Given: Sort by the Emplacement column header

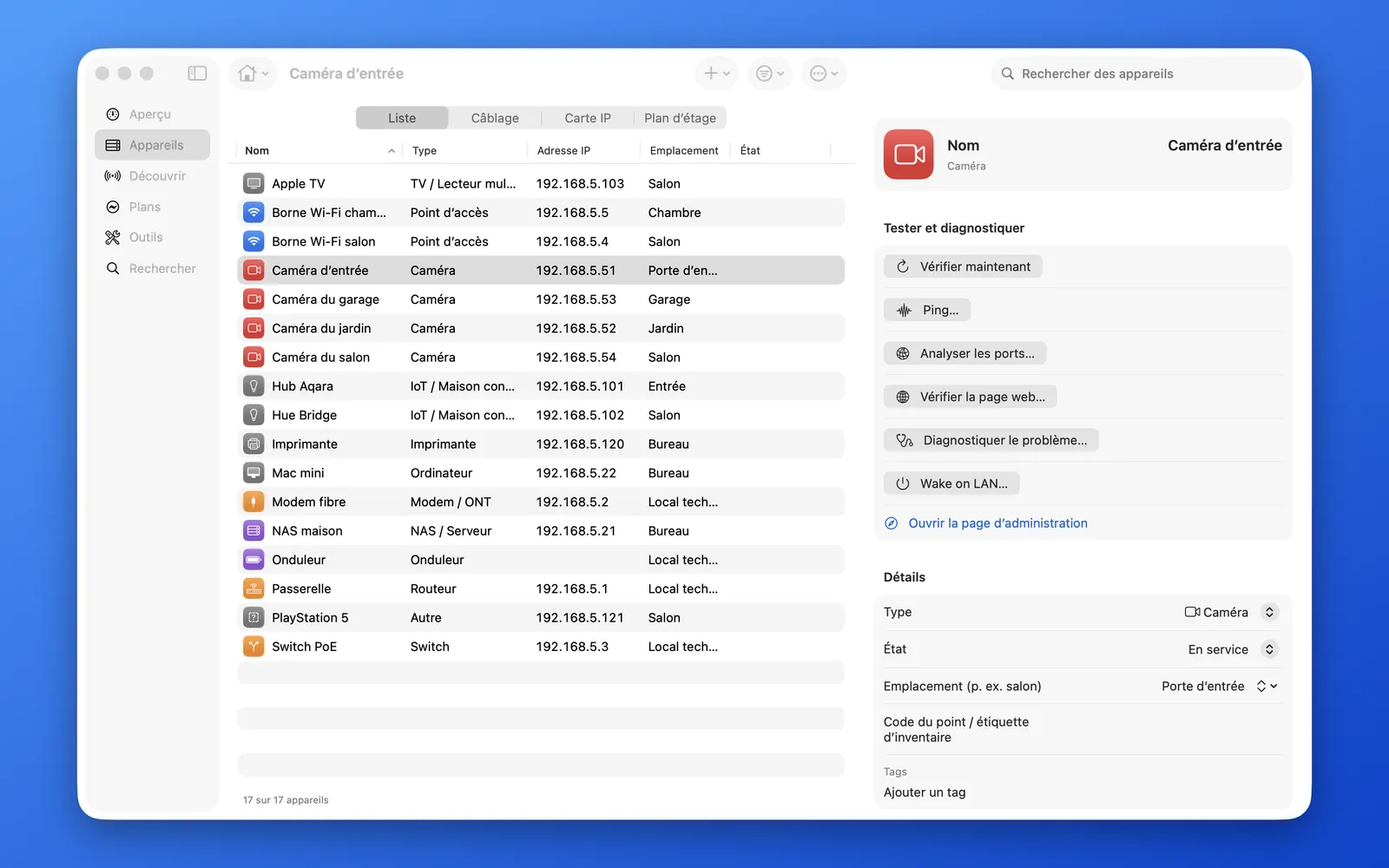Looking at the screenshot, I should click(x=684, y=151).
